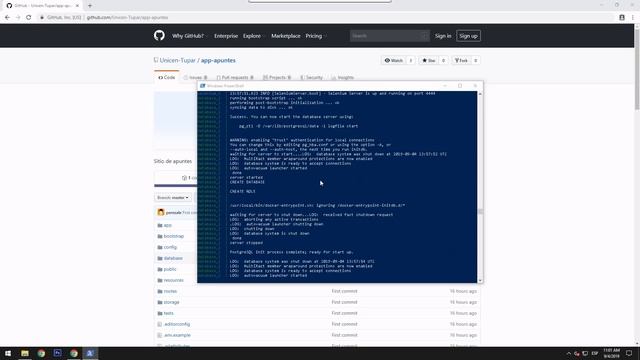The width and height of the screenshot is (640, 360).
Task: Click the site lock icon in address bar
Action: click(x=42, y=18)
